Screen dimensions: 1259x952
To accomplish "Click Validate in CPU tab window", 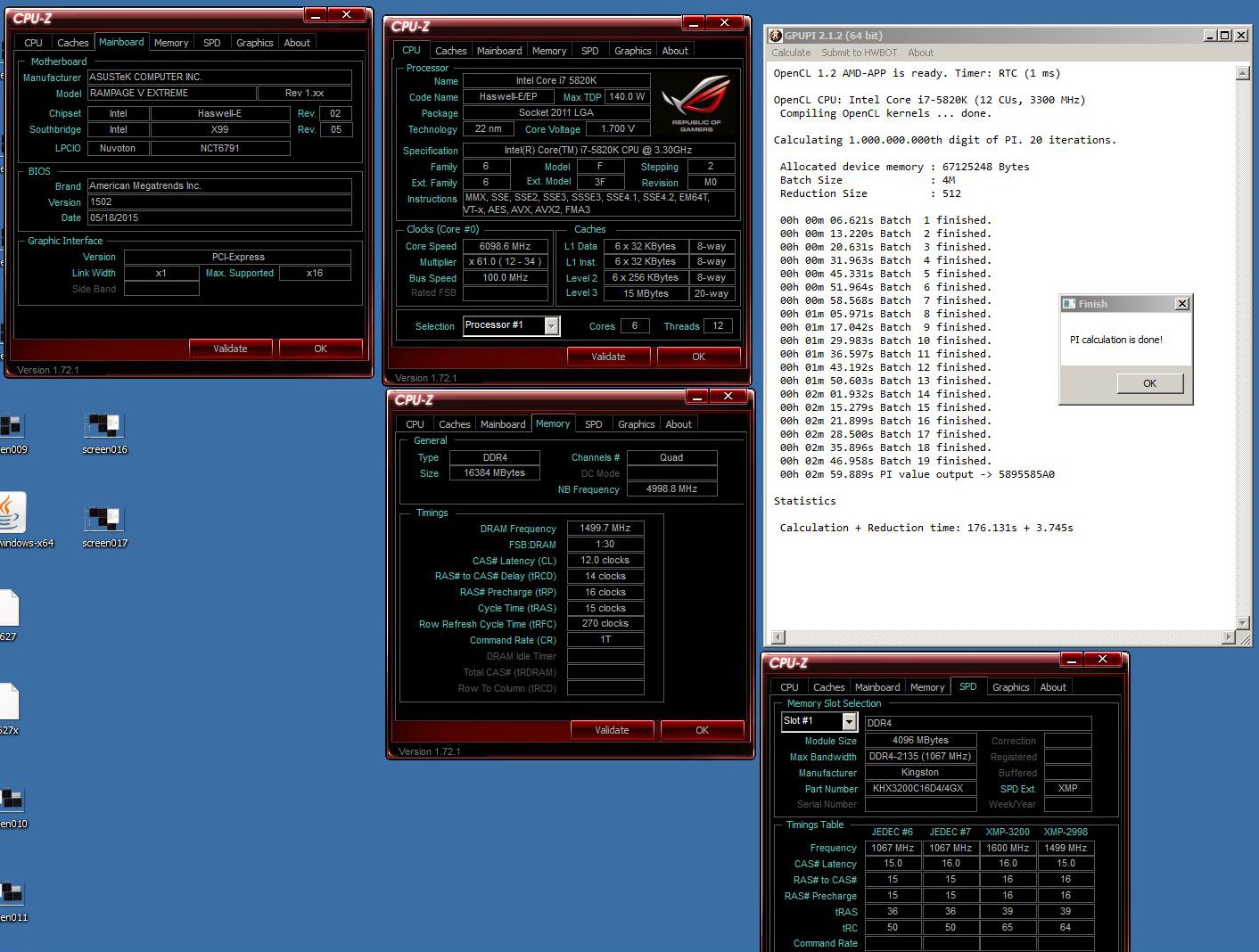I will click(x=608, y=357).
